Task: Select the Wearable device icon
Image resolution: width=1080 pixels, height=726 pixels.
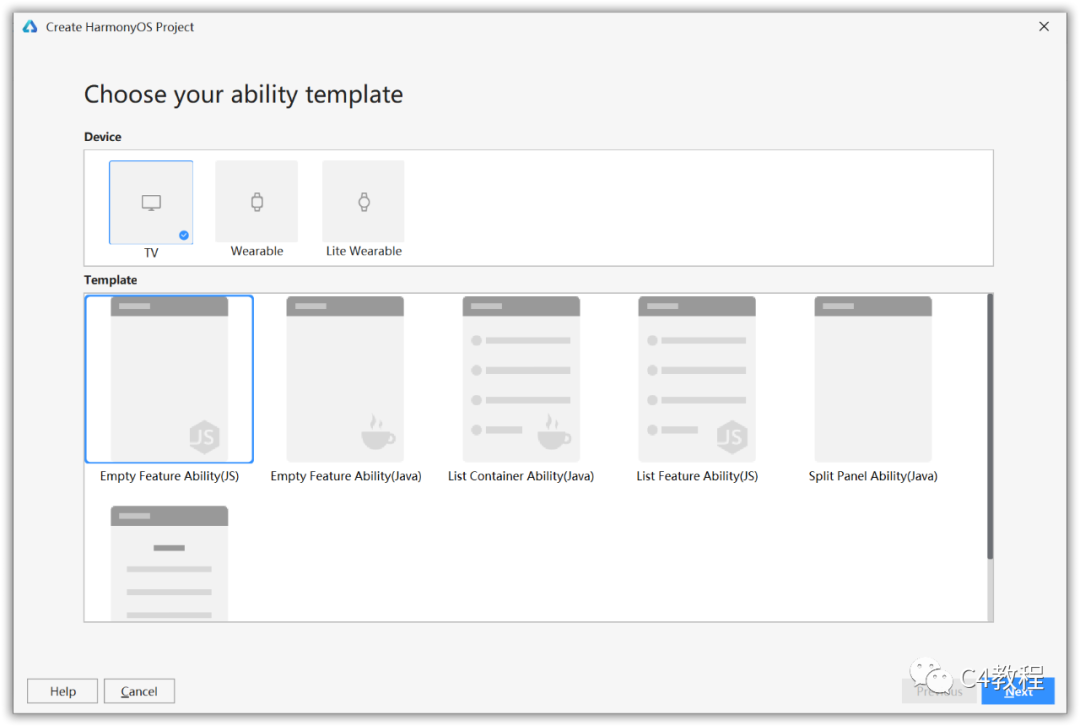Action: point(257,202)
